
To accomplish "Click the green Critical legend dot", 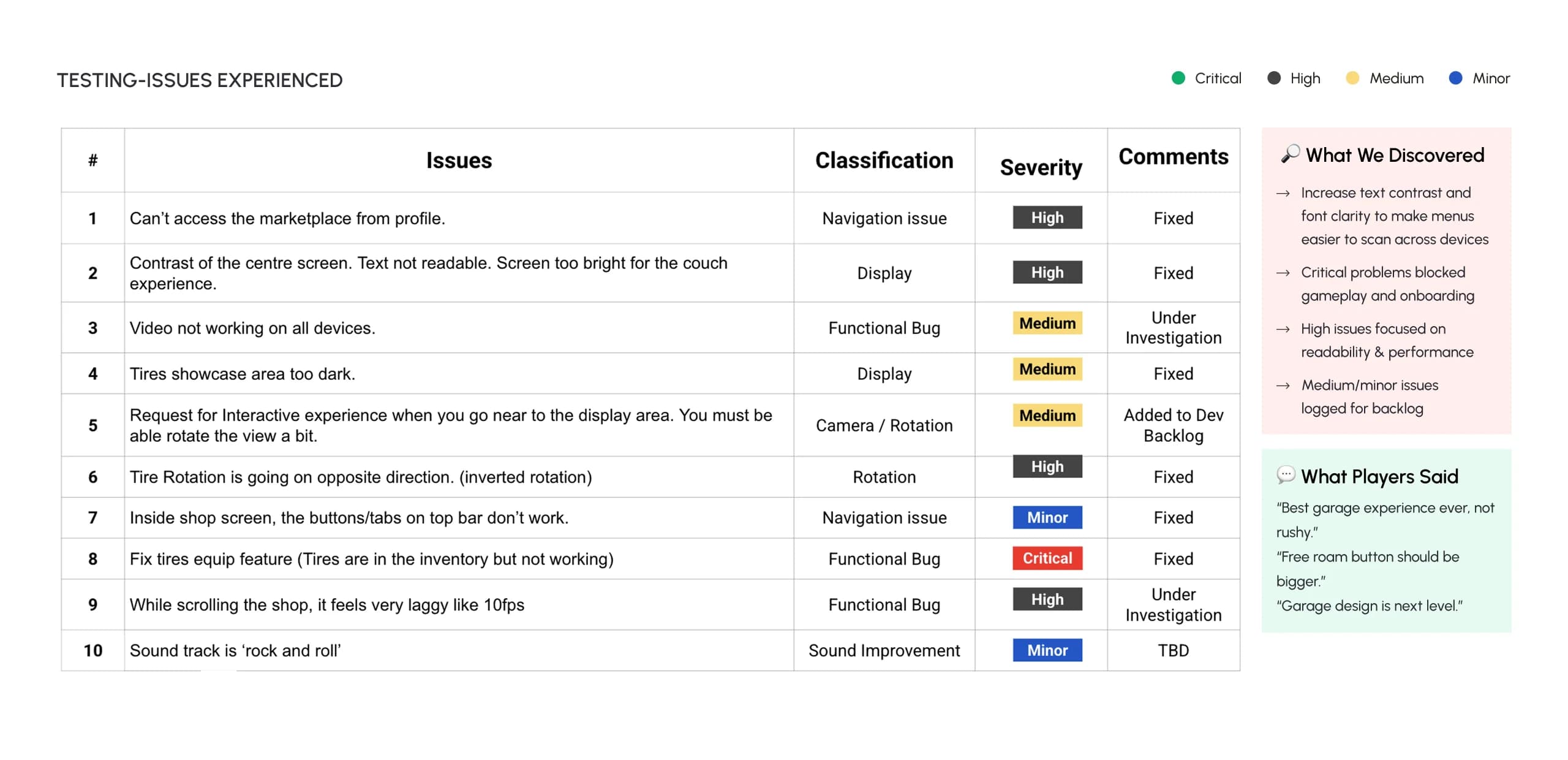I will (1178, 78).
